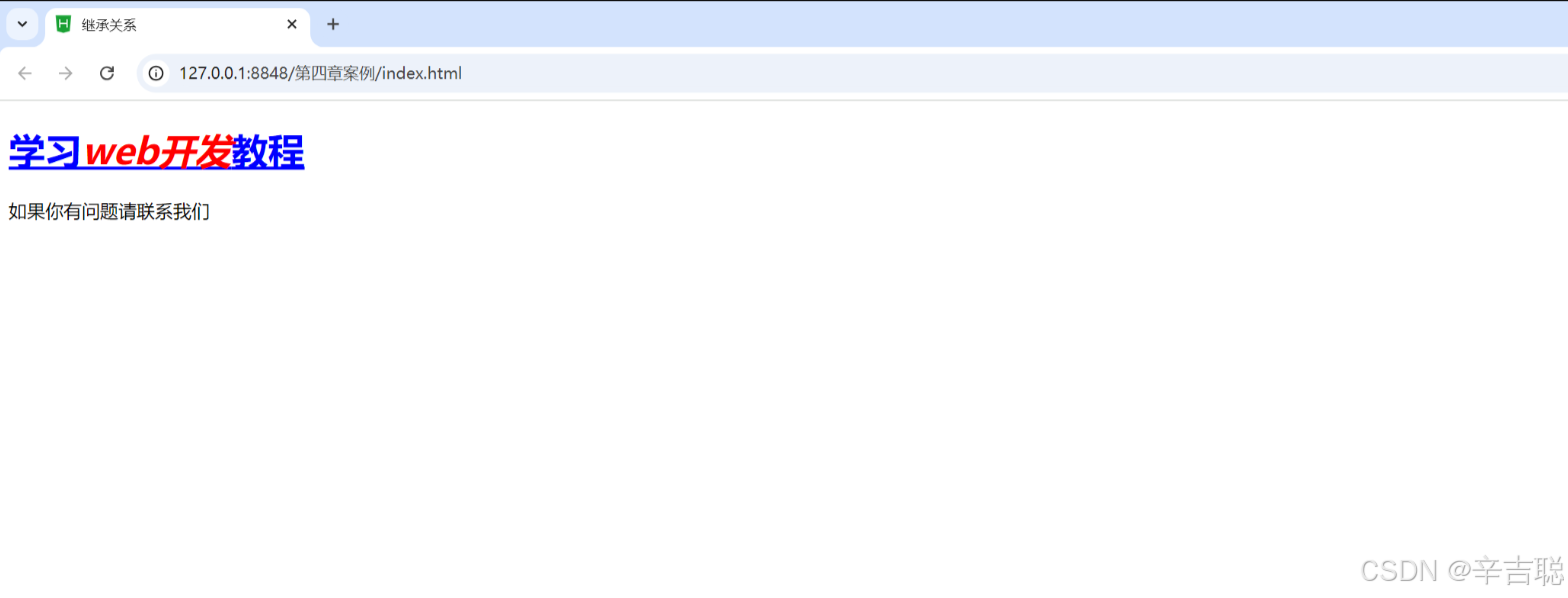Screen dimensions: 1568x598
Task: Open a new tab with the plus button
Action: [x=333, y=24]
